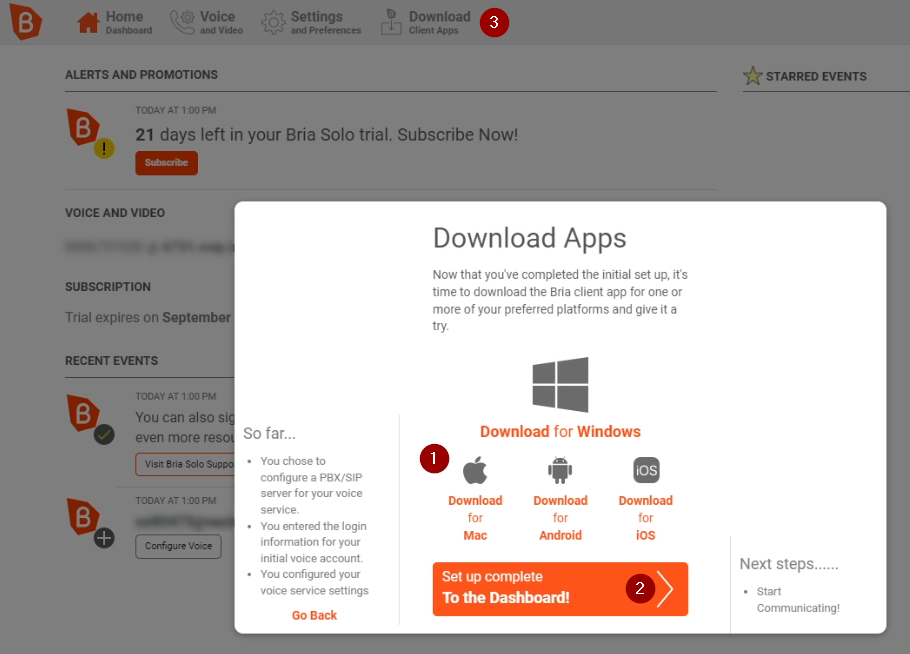Screen dimensions: 910x654
Task: Click the Starred Events heading
Action: pyautogui.click(x=815, y=77)
